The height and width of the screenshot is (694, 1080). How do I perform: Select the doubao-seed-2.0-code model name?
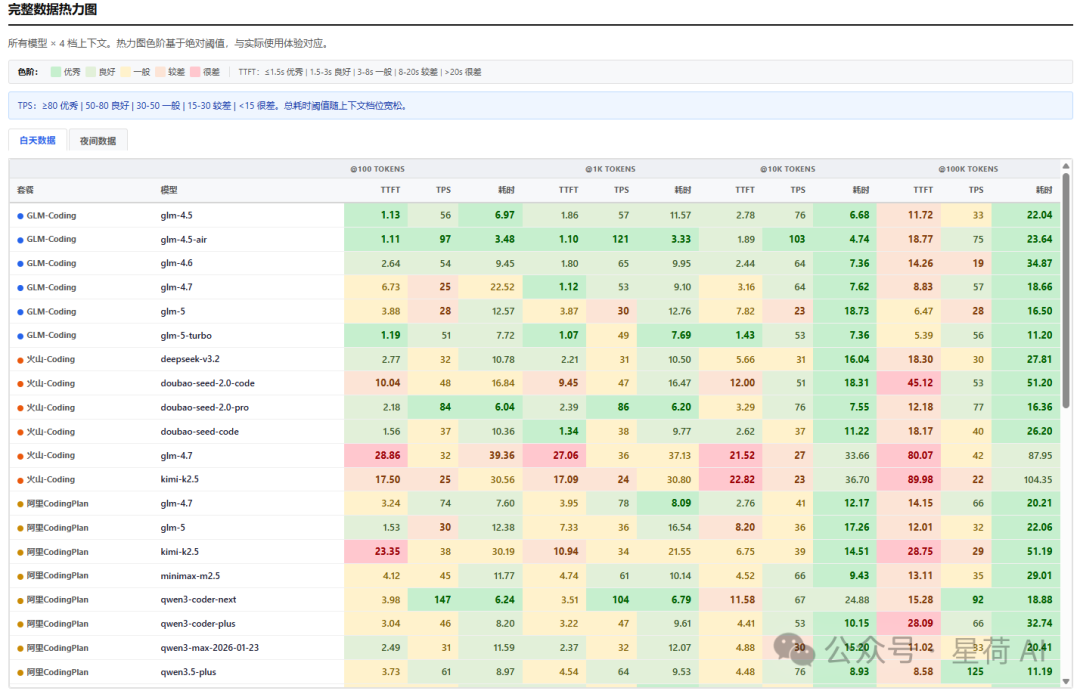(207, 383)
